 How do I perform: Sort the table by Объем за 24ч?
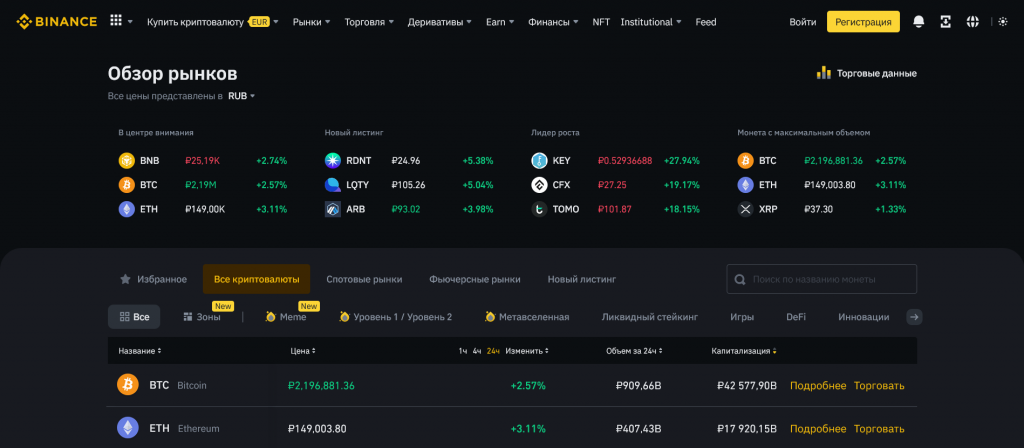634,351
